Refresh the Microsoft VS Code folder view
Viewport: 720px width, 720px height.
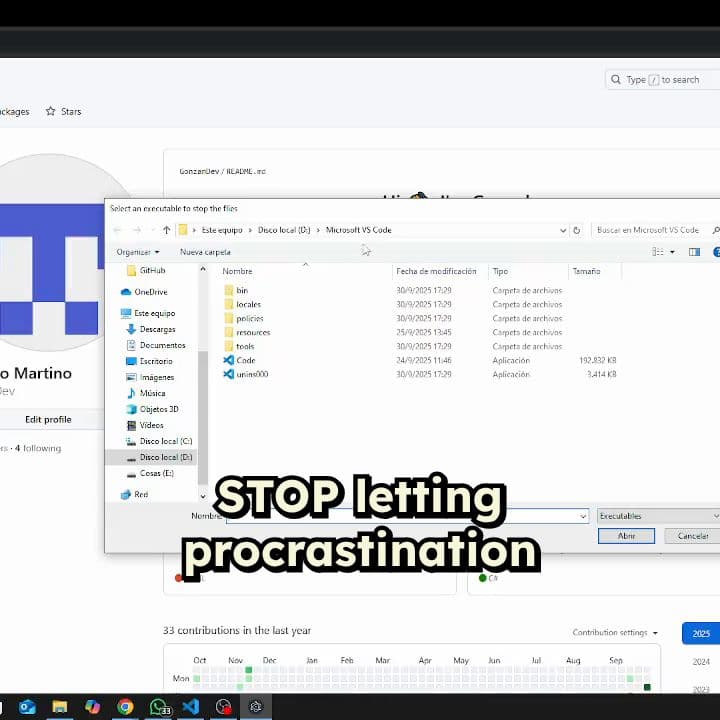(x=577, y=230)
